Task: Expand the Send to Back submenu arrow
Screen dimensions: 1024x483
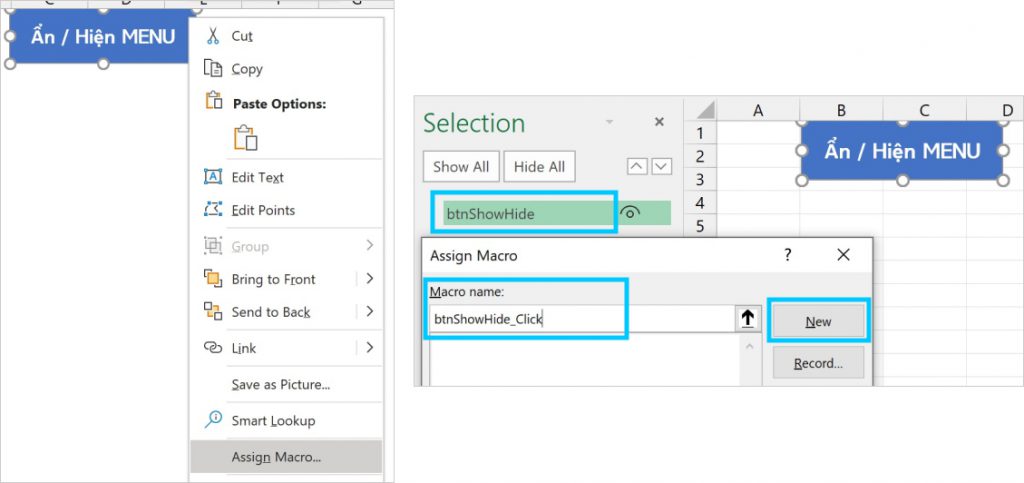Action: click(369, 312)
